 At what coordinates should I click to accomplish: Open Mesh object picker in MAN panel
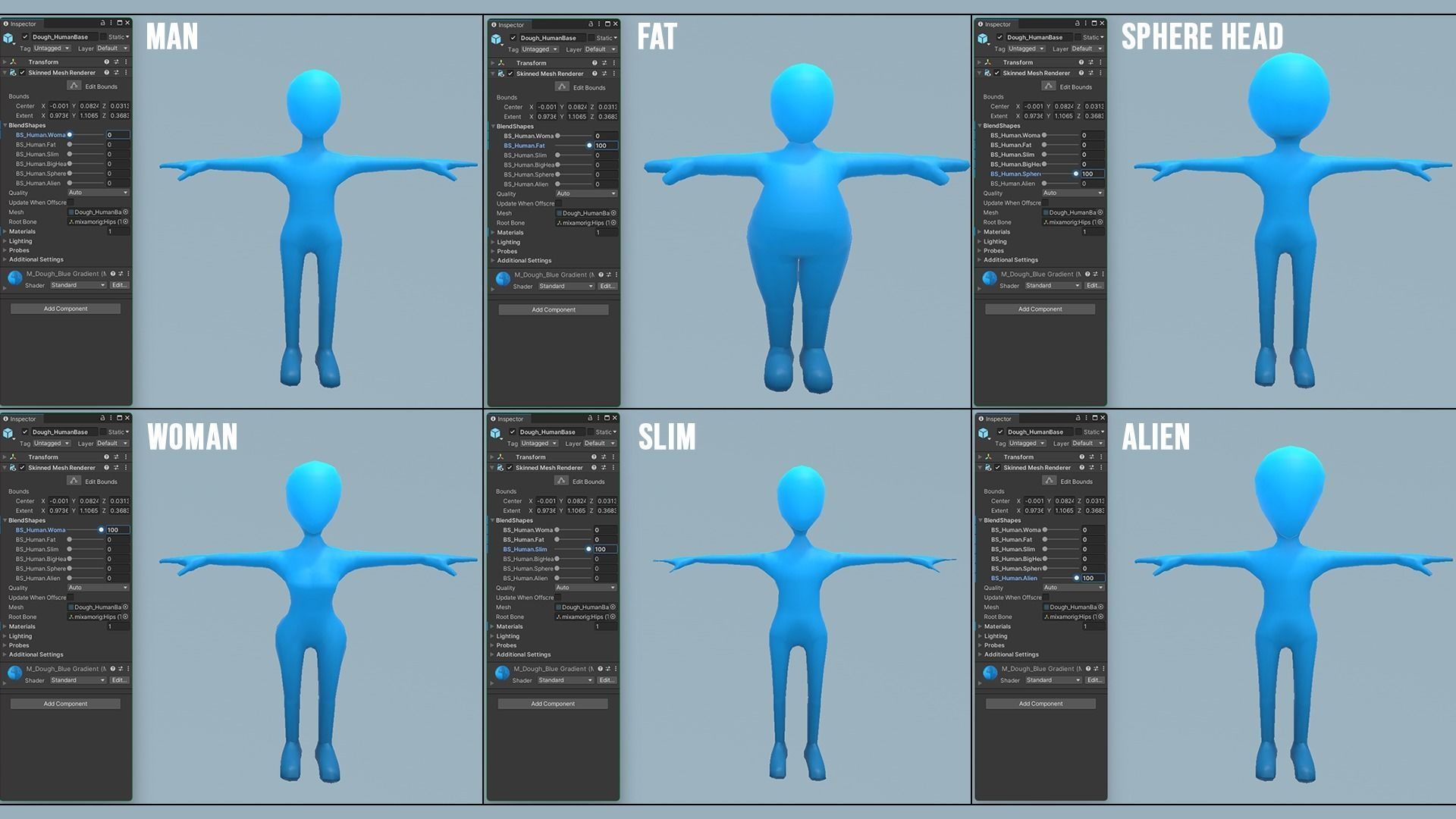click(126, 212)
